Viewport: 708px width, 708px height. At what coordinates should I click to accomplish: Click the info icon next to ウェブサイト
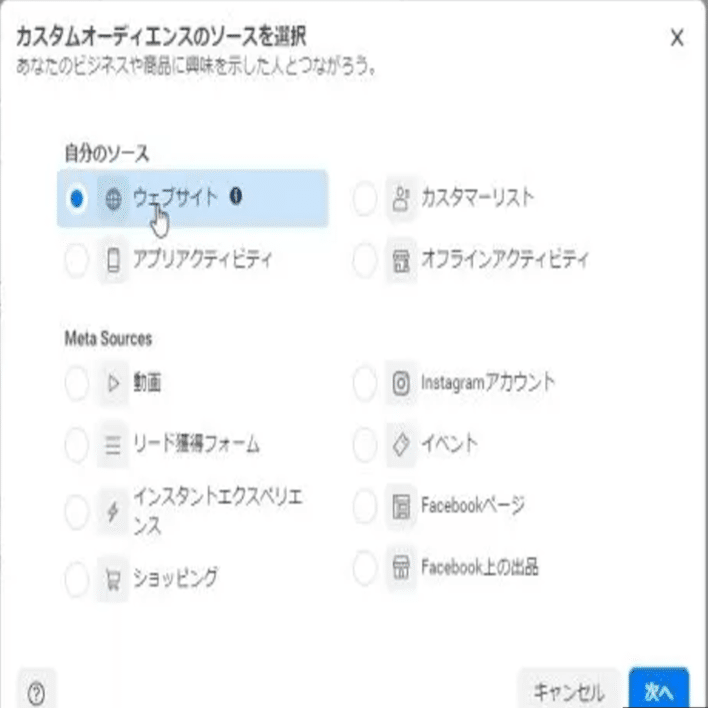coord(236,196)
